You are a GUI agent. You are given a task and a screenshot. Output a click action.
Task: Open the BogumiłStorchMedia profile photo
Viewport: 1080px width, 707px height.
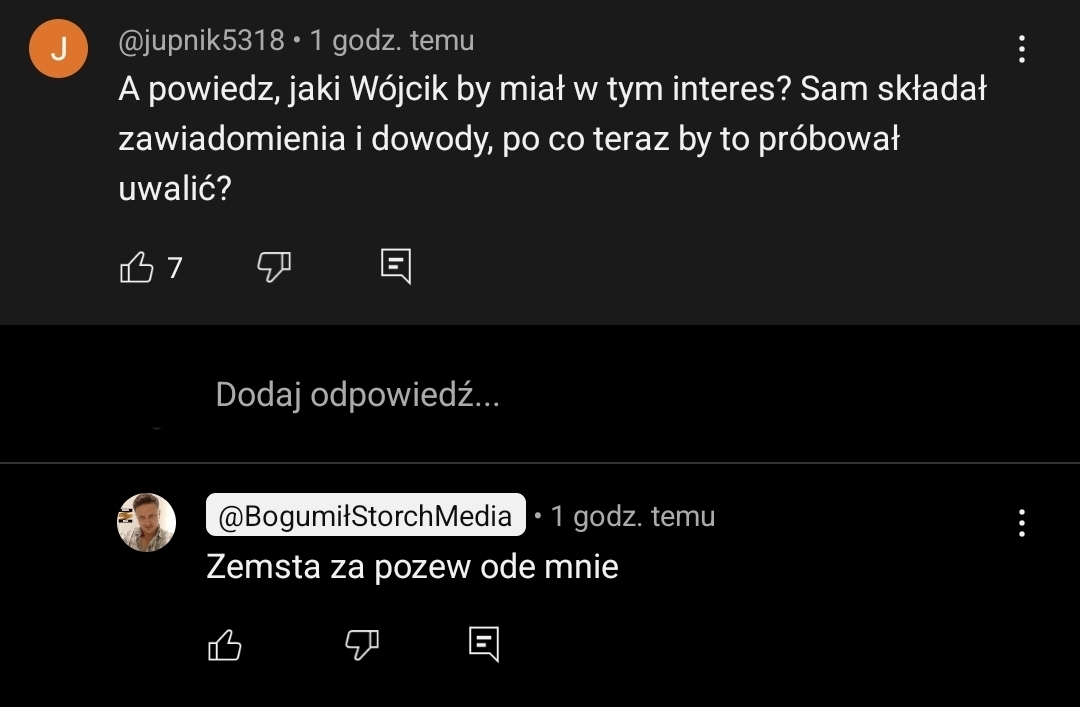point(146,522)
